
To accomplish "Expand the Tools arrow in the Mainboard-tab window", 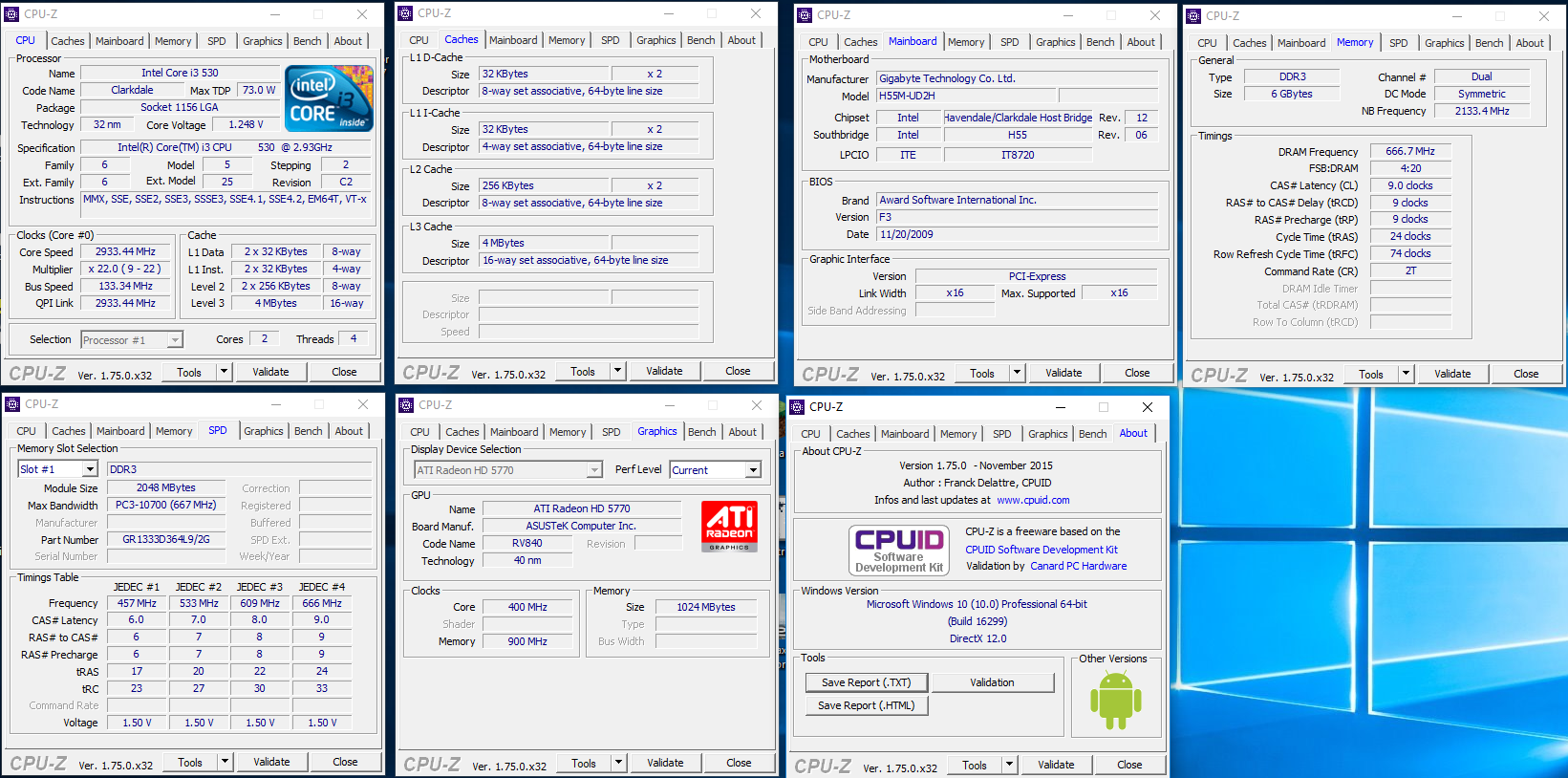I will 1018,373.
